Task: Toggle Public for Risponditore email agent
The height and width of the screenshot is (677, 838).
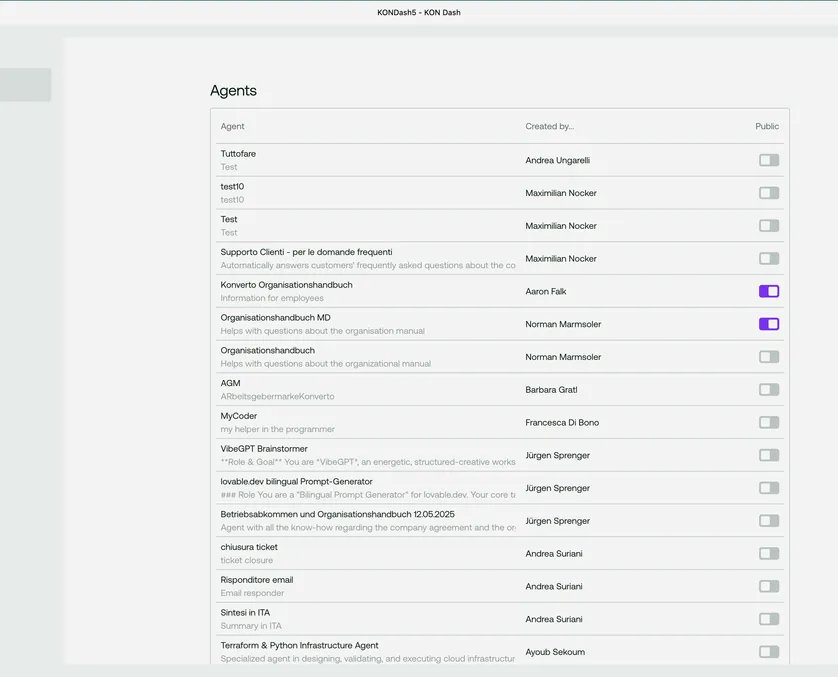Action: pos(768,586)
